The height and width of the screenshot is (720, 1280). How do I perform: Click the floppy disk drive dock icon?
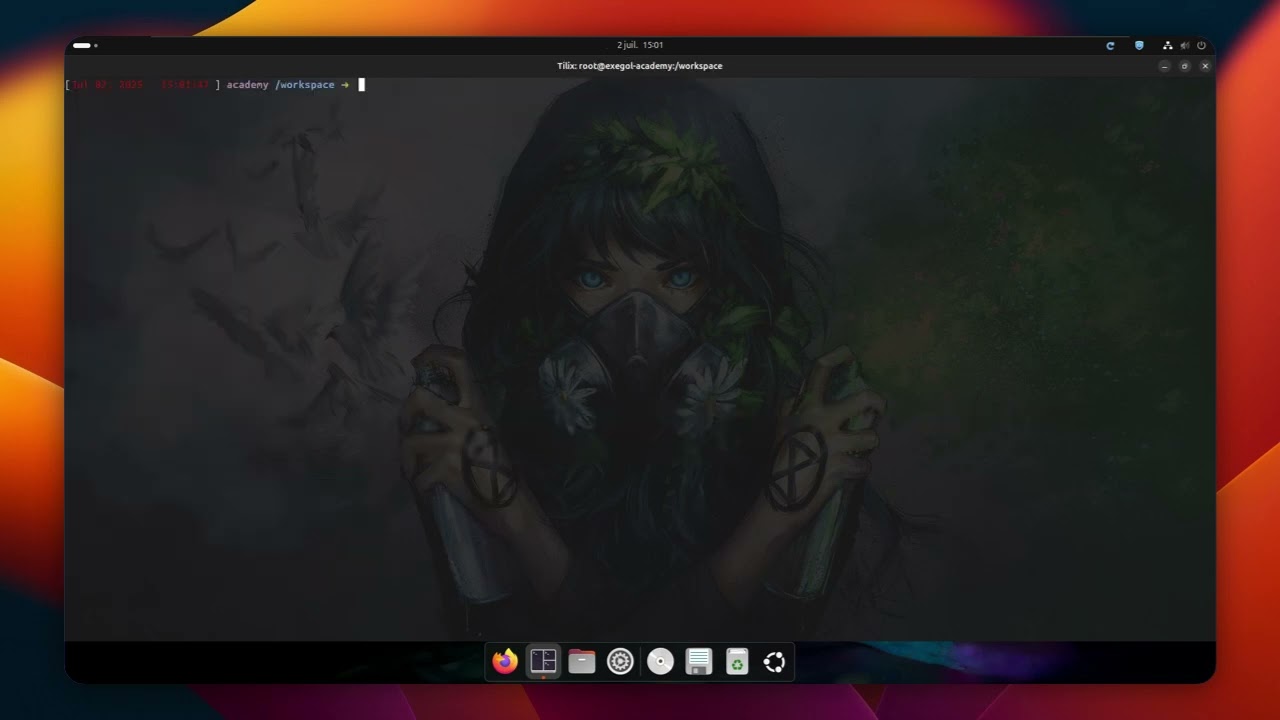click(x=699, y=661)
